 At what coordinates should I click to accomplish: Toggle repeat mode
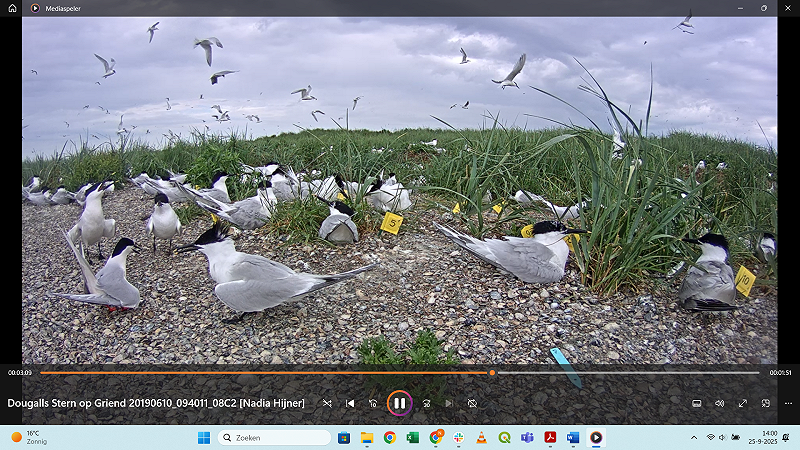(472, 403)
